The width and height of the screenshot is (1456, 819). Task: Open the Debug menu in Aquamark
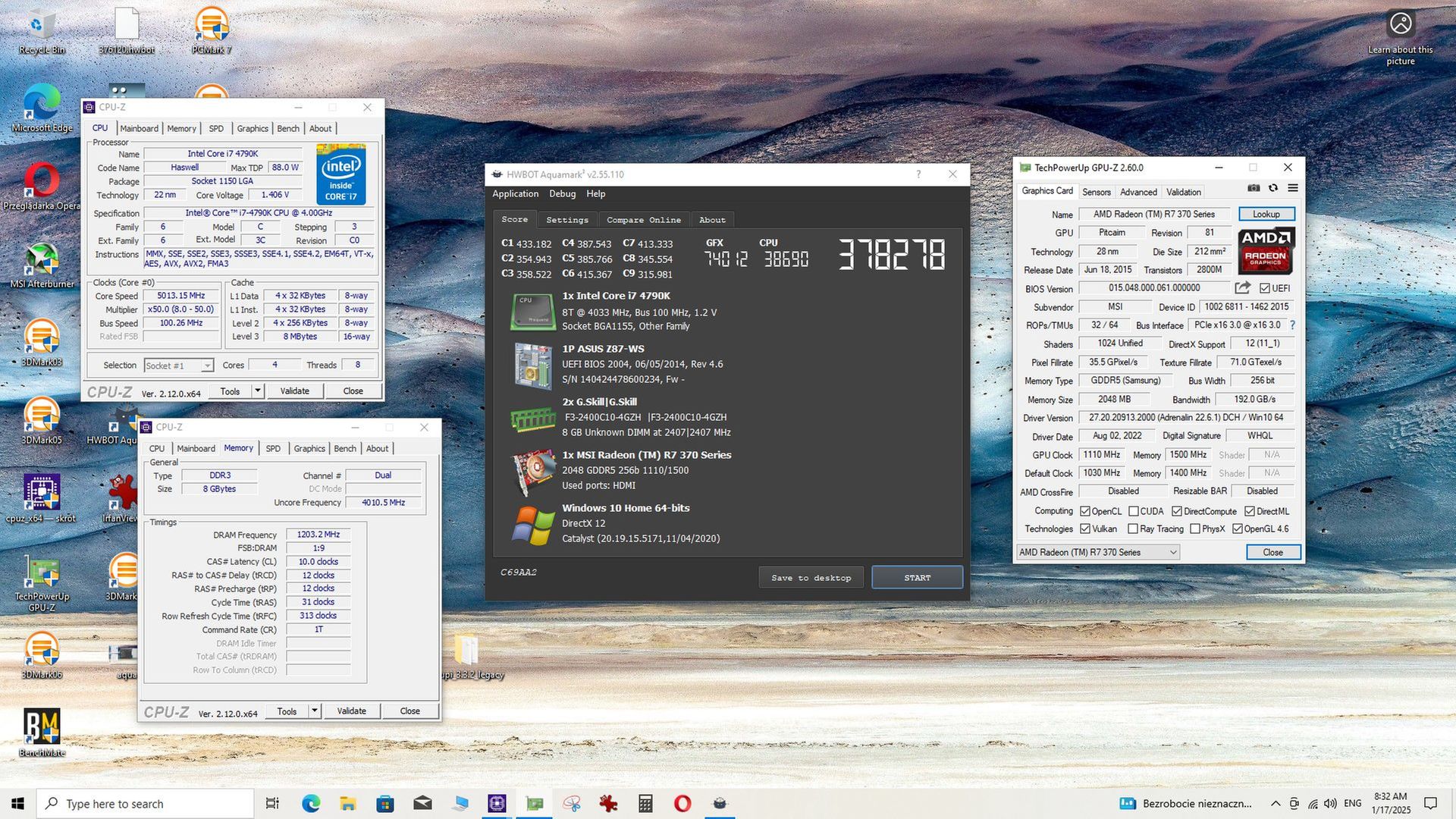point(562,194)
